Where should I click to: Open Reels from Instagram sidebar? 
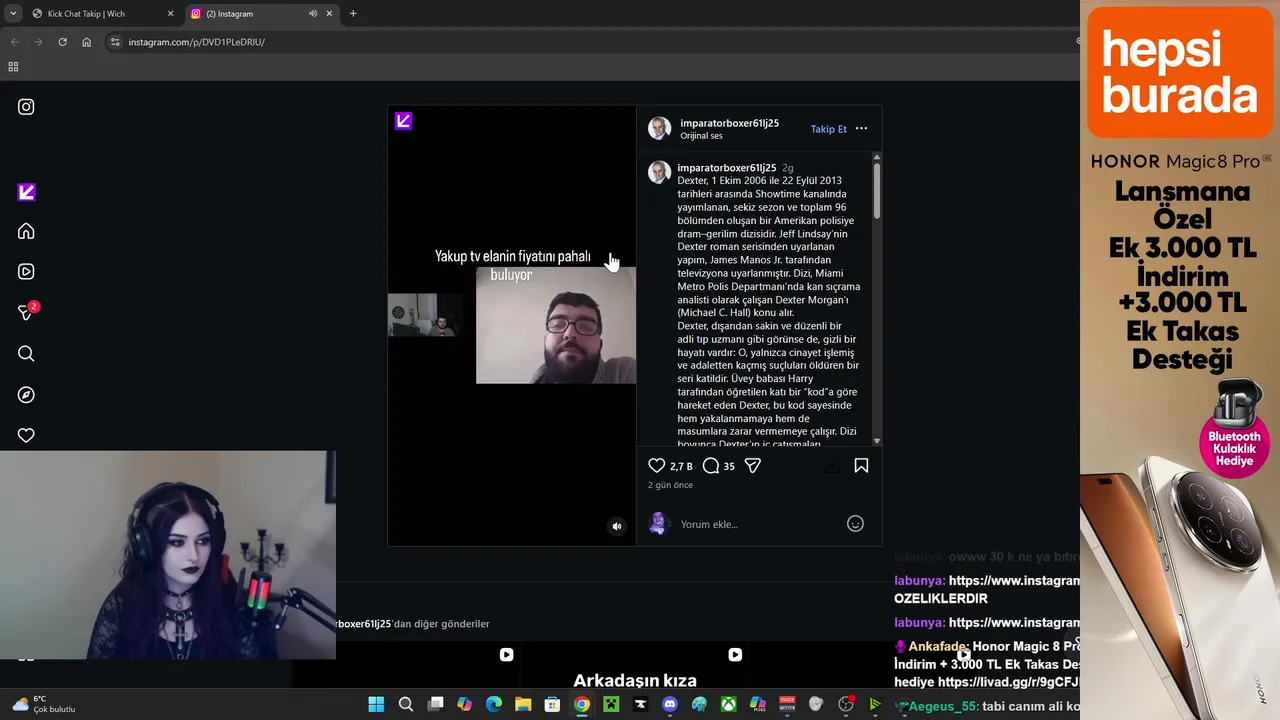26,271
